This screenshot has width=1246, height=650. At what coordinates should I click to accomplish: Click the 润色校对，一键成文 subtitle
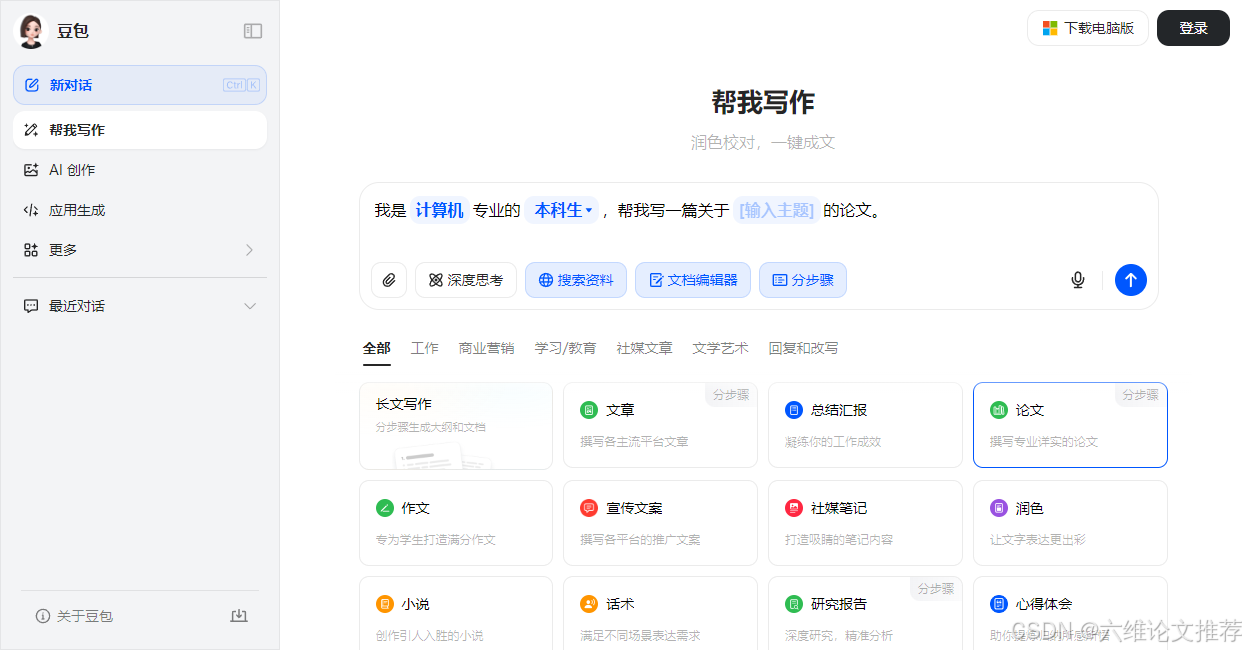[763, 142]
